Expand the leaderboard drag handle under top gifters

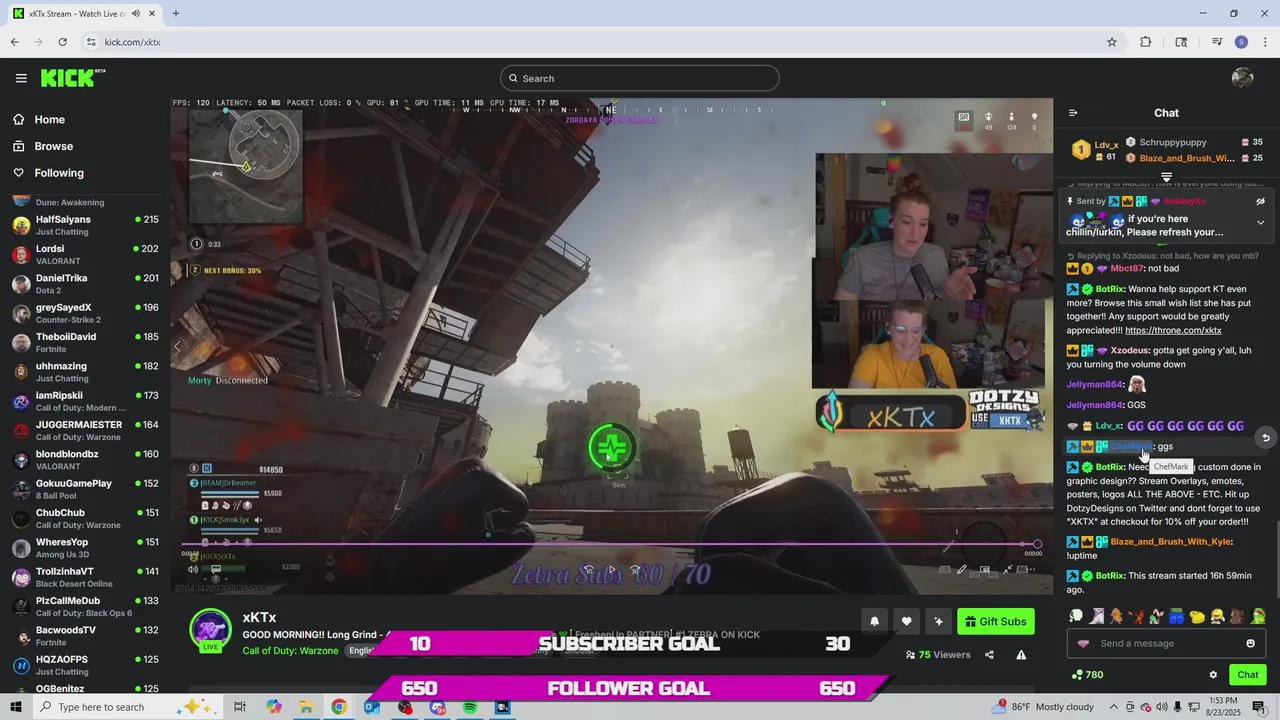1166,177
